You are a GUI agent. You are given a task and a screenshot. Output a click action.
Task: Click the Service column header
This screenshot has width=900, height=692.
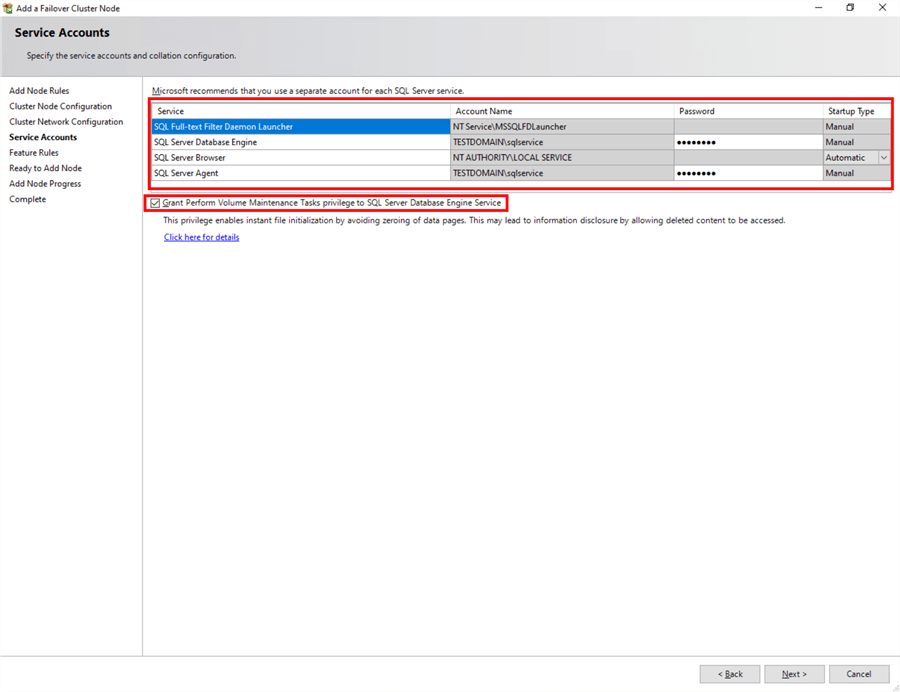301,111
